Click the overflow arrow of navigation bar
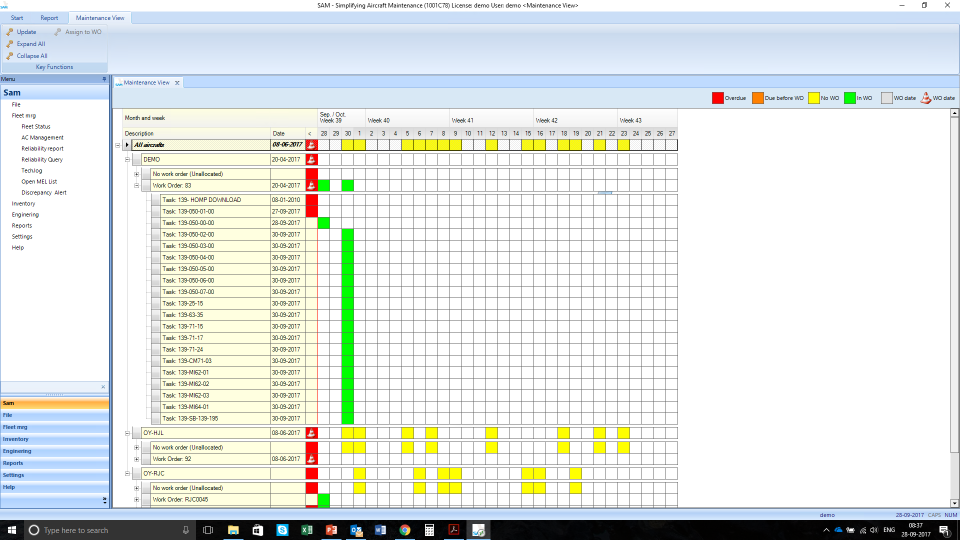 coord(105,501)
